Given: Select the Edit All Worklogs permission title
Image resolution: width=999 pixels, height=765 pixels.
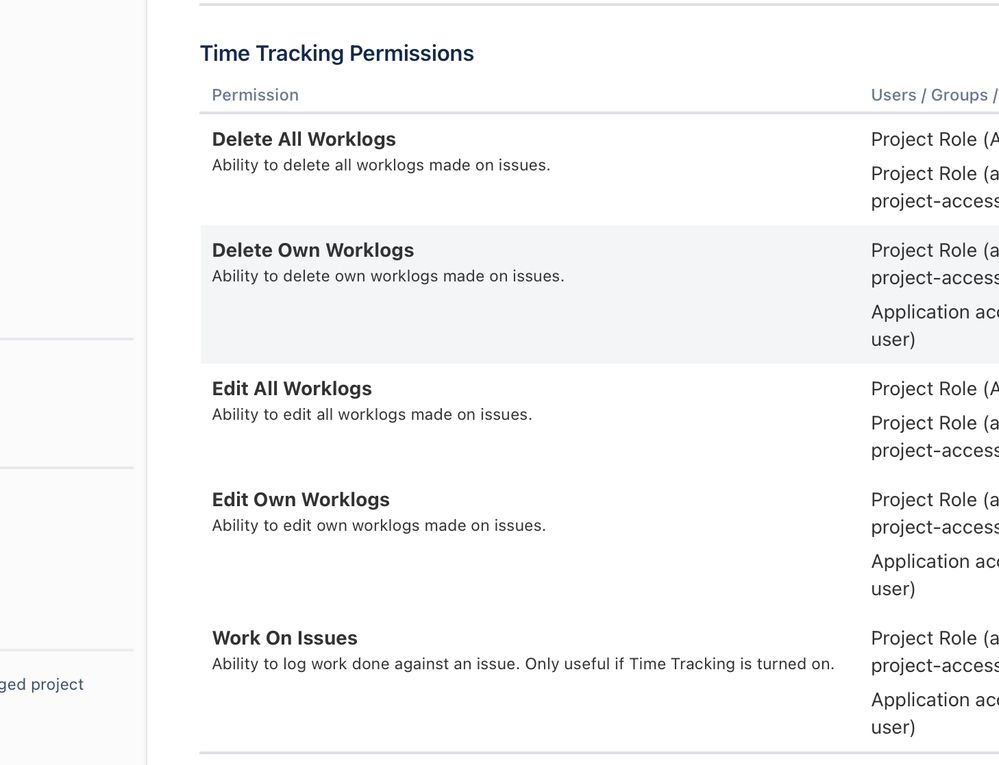Looking at the screenshot, I should 292,389.
